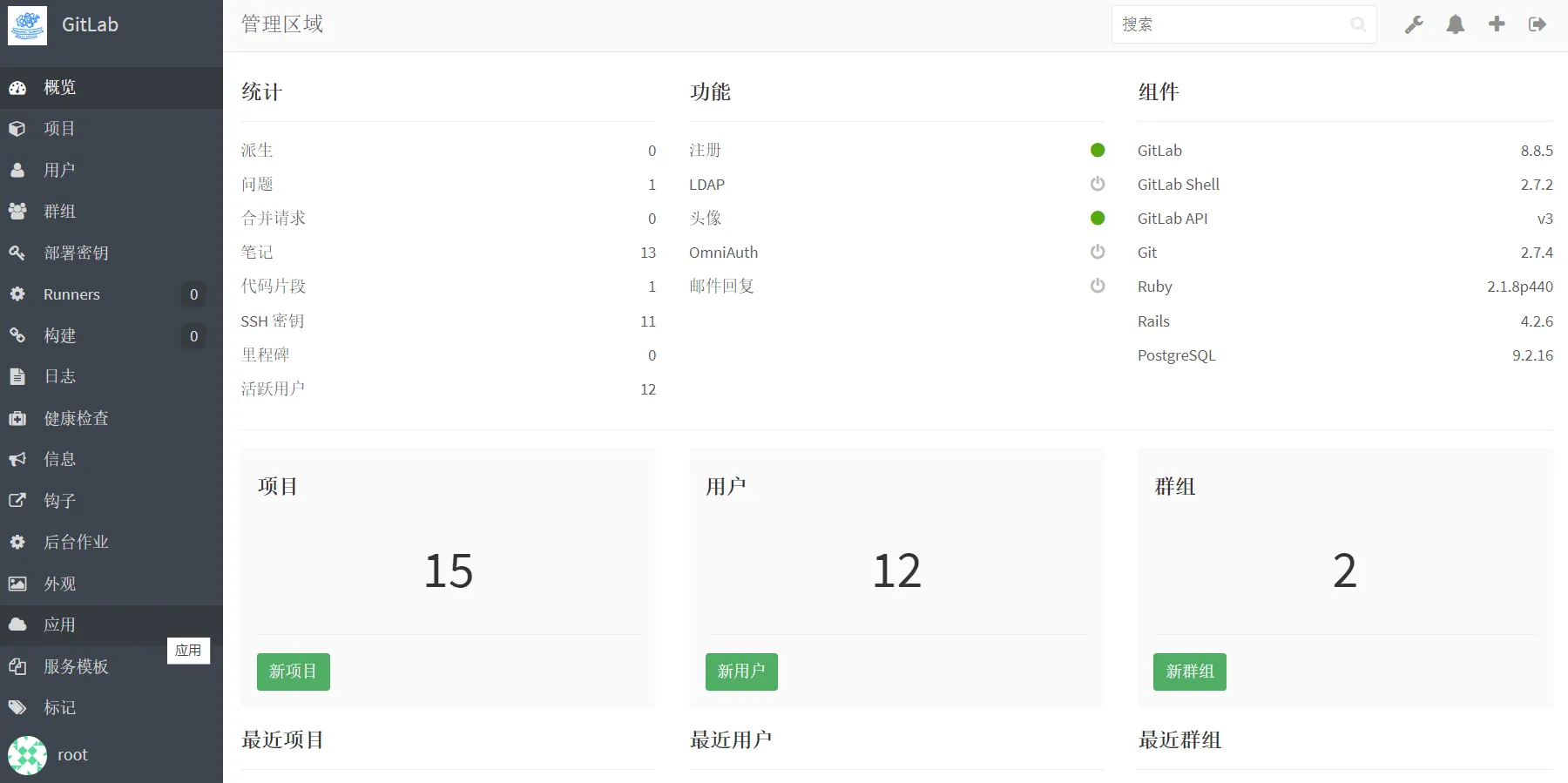Click the GitLab logo in the sidebar
Image resolution: width=1568 pixels, height=783 pixels.
pyautogui.click(x=27, y=25)
